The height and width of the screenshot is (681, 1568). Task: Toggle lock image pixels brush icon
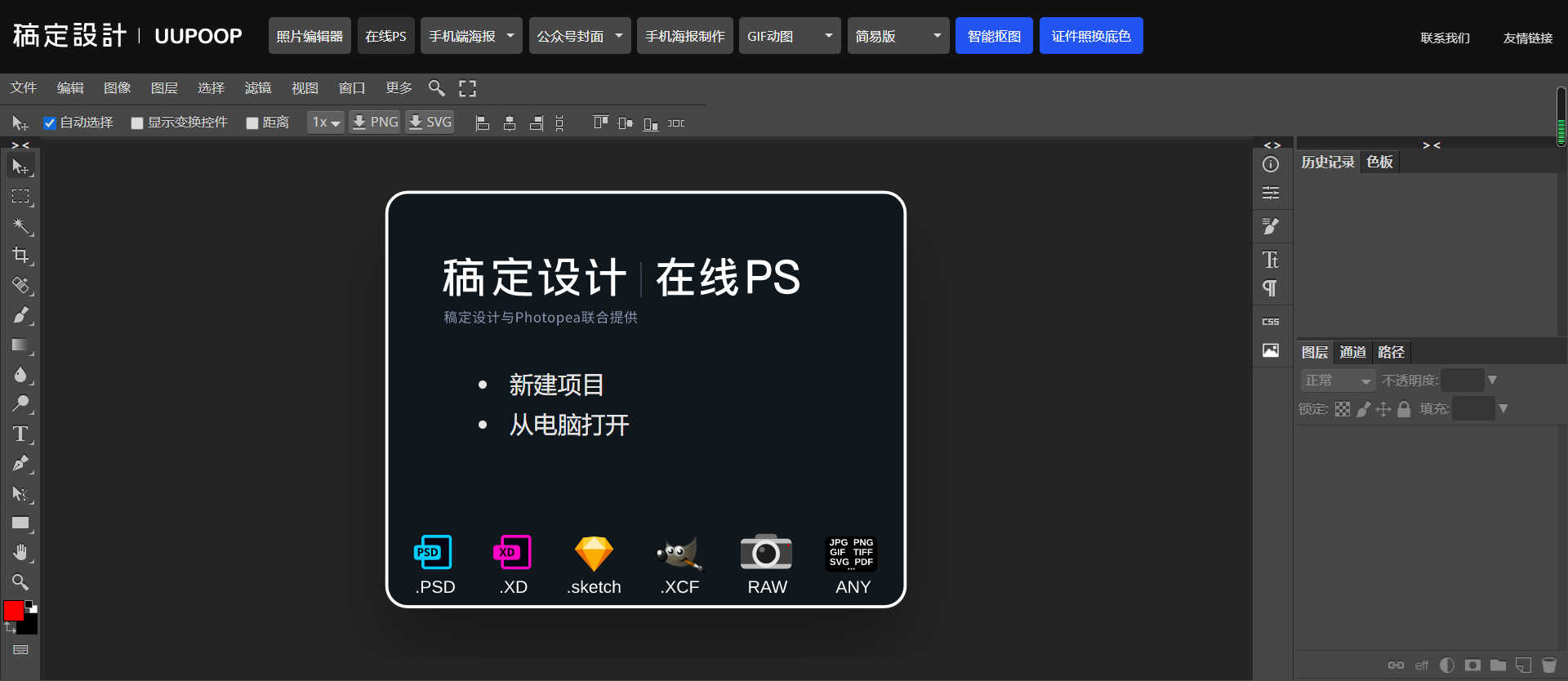1363,409
